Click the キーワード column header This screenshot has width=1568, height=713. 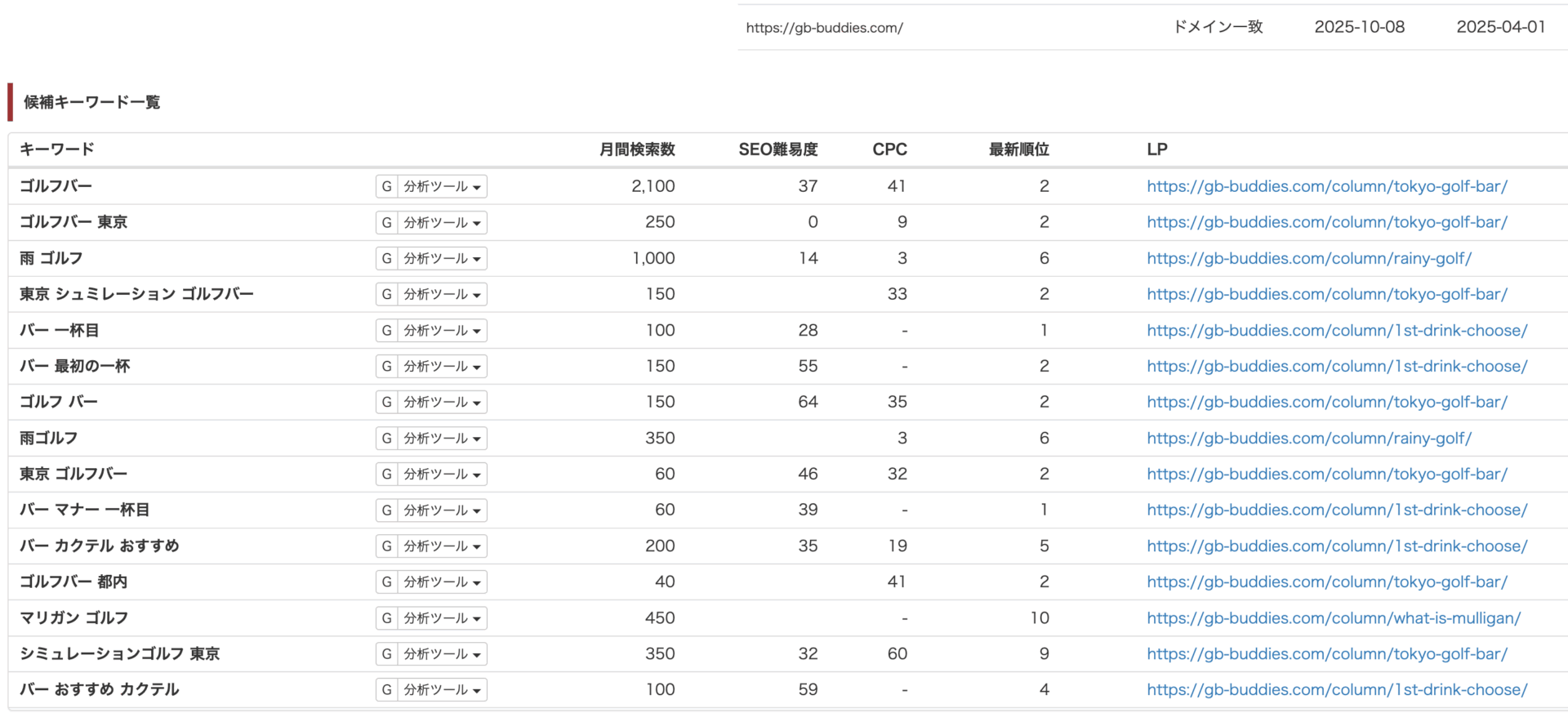(57, 149)
